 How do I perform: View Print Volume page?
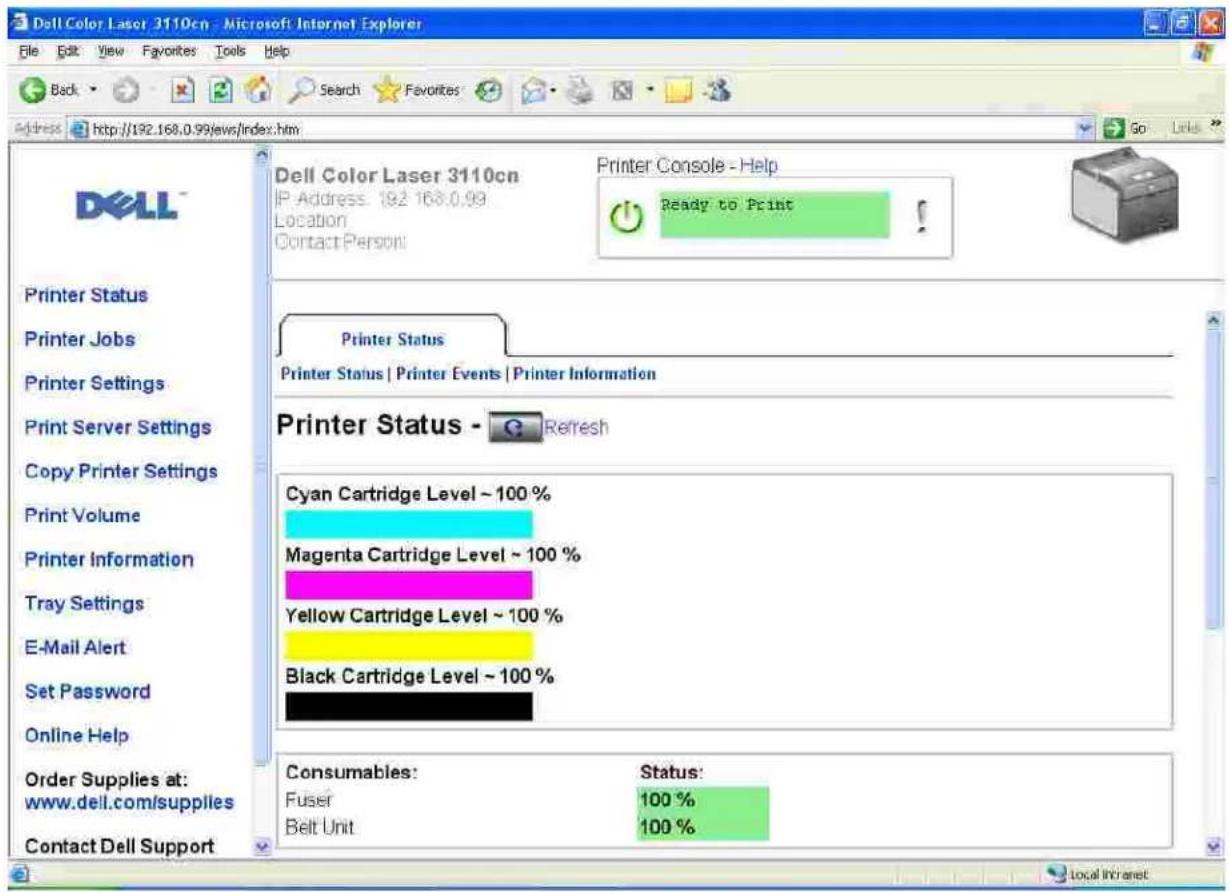point(81,516)
